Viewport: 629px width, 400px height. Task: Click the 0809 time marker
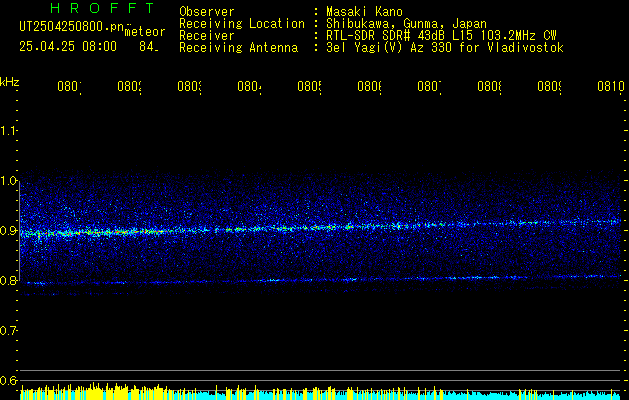(549, 86)
